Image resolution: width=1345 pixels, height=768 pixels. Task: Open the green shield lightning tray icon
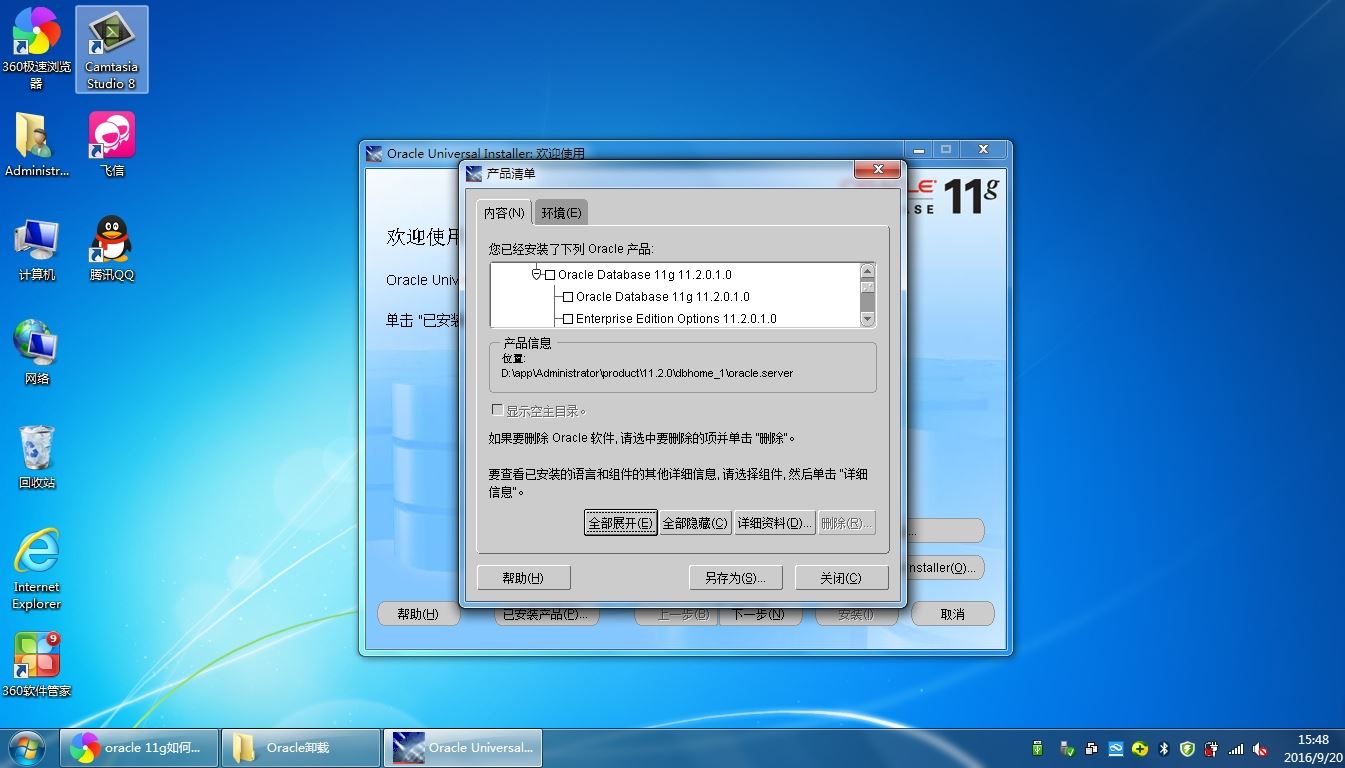1187,748
